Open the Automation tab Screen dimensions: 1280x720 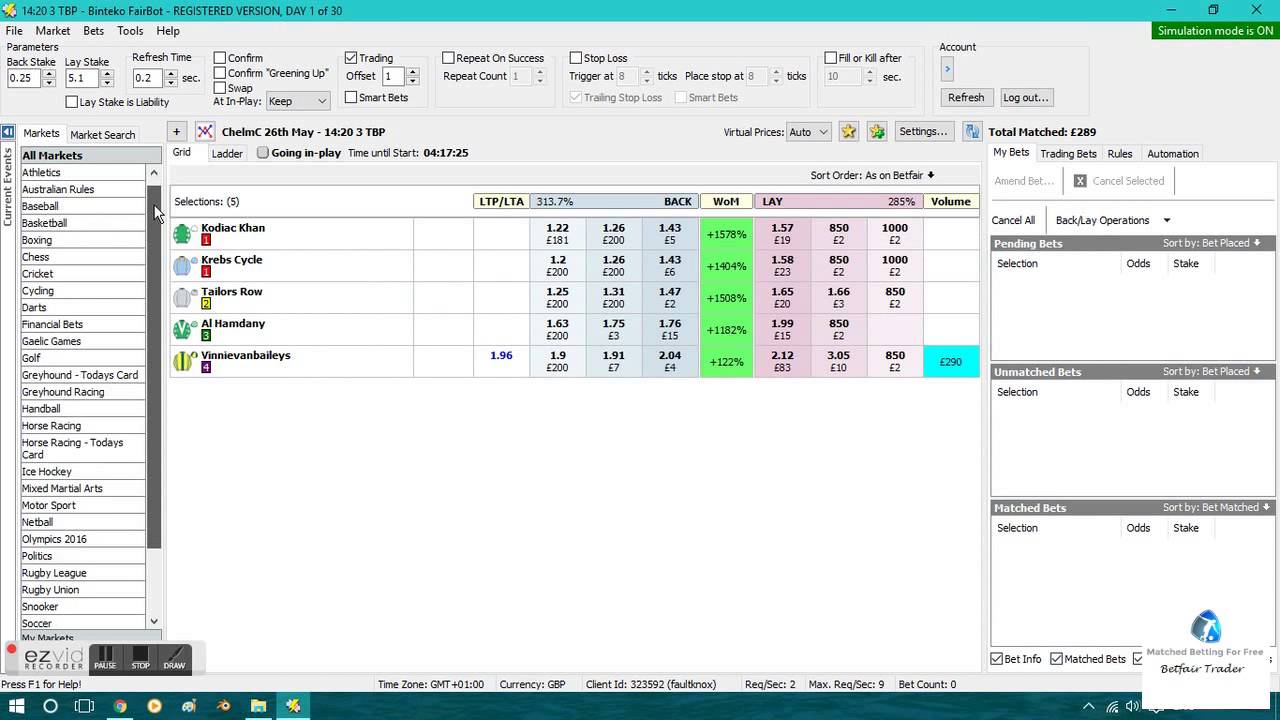point(1173,154)
